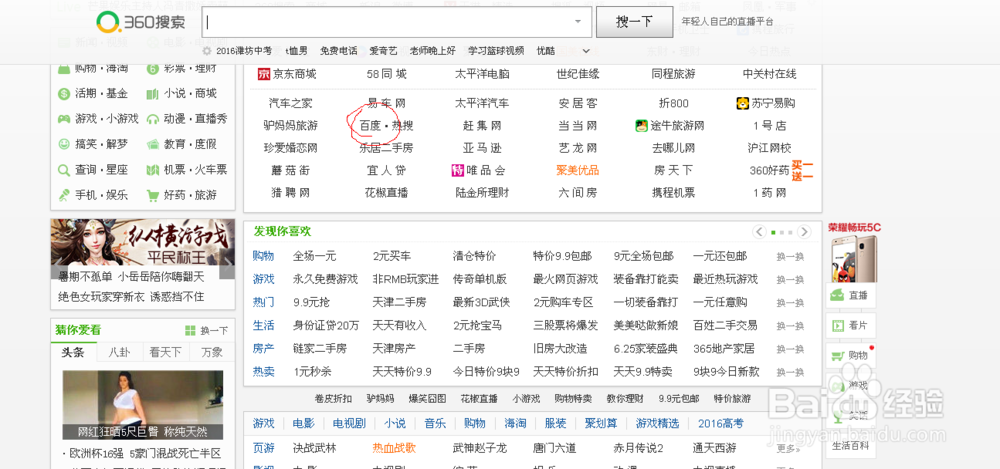Refresh the 热门 row with 换一换
Screen dimensions: 1000x469
(x=790, y=302)
